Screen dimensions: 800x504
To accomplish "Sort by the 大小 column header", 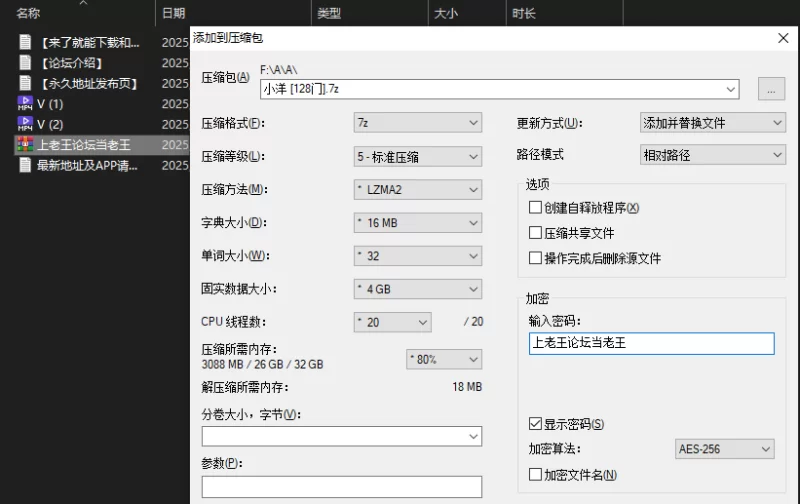I will coord(446,13).
